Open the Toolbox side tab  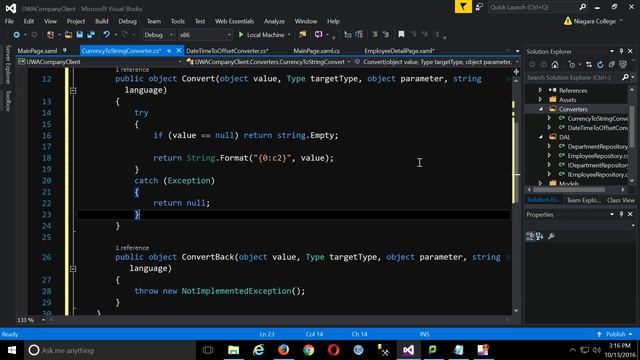(x=8, y=100)
